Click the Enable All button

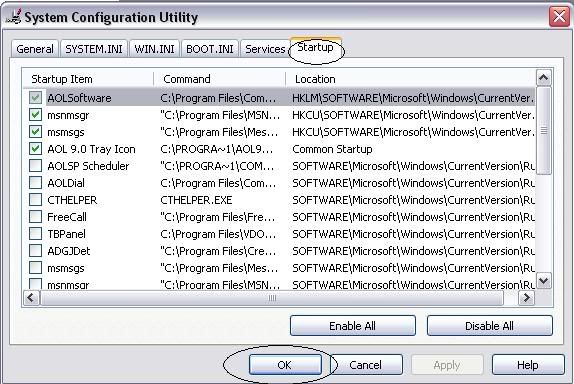[353, 326]
